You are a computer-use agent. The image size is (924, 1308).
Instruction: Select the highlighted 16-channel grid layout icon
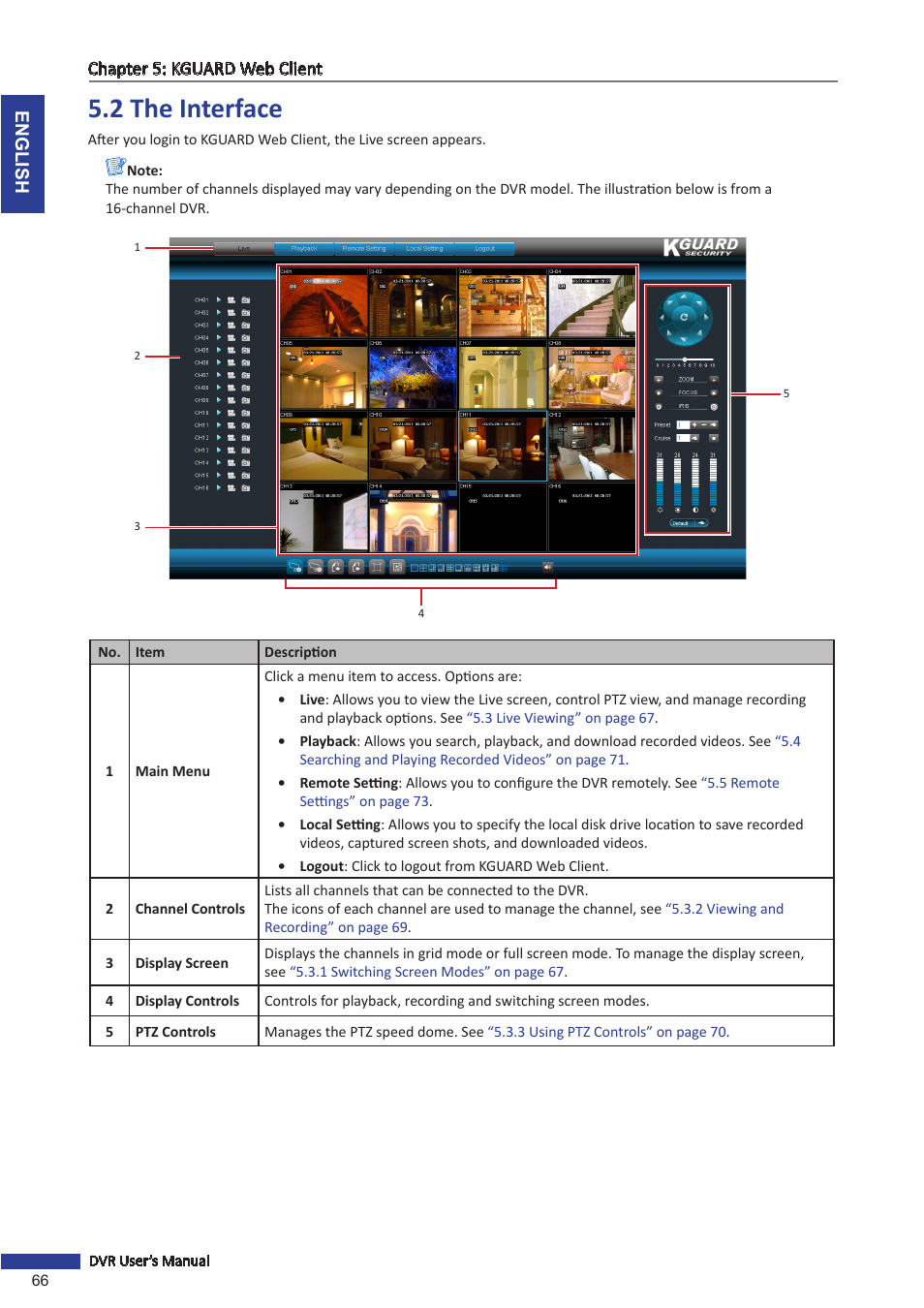(x=504, y=568)
